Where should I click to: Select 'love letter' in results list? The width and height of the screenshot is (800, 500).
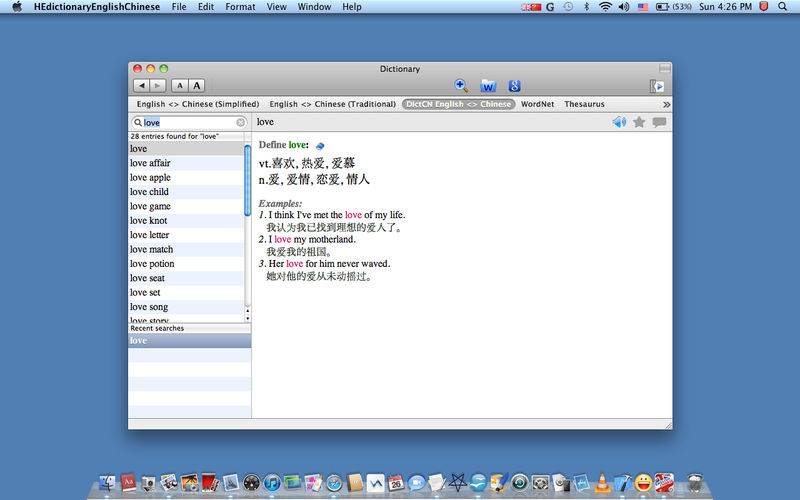tap(186, 235)
